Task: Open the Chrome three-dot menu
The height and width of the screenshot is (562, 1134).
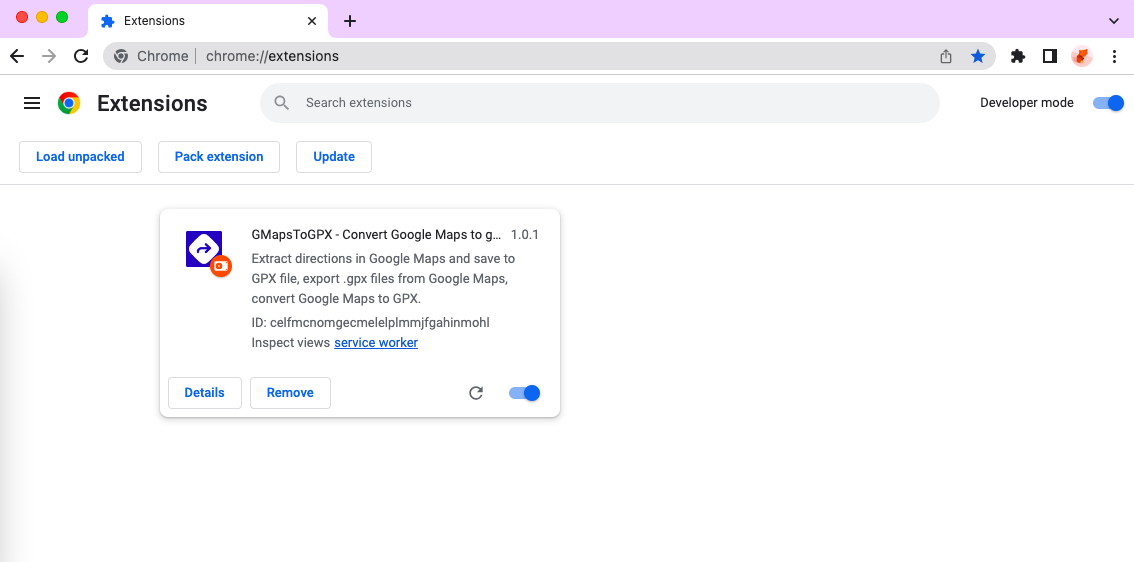Action: coord(1114,56)
